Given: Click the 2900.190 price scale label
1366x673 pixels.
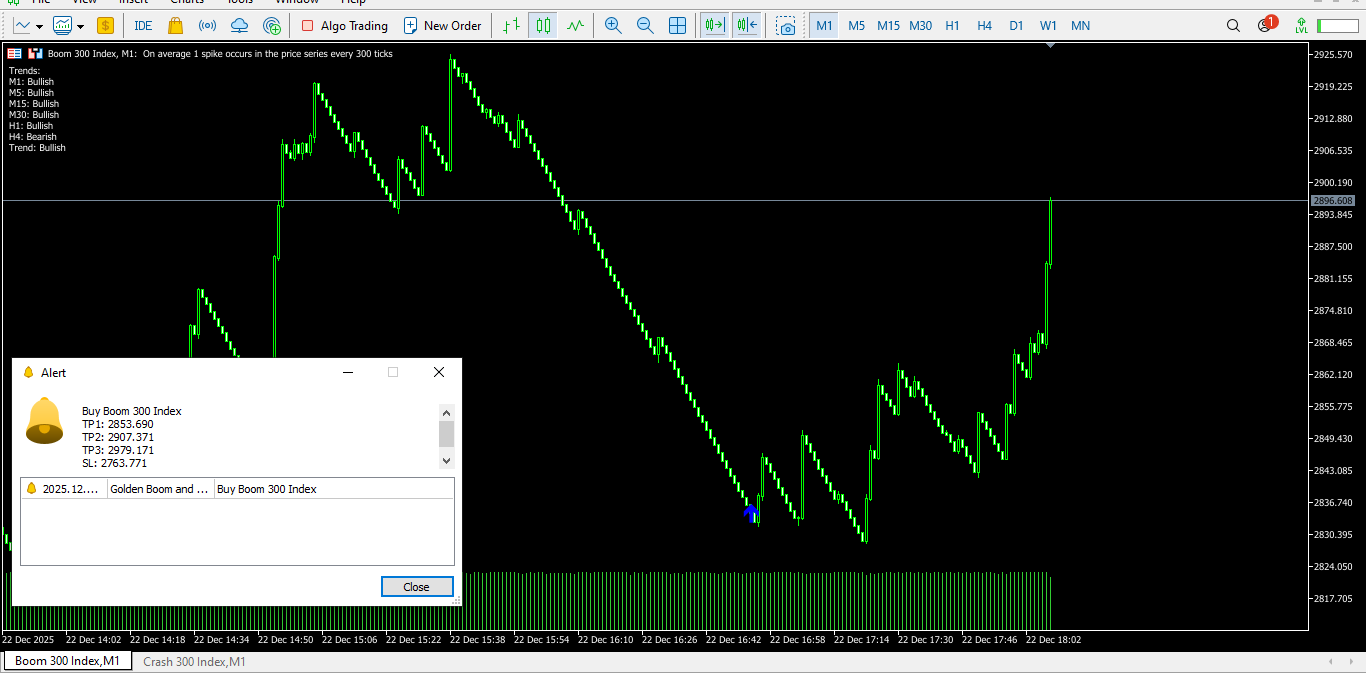Looking at the screenshot, I should tap(1332, 183).
